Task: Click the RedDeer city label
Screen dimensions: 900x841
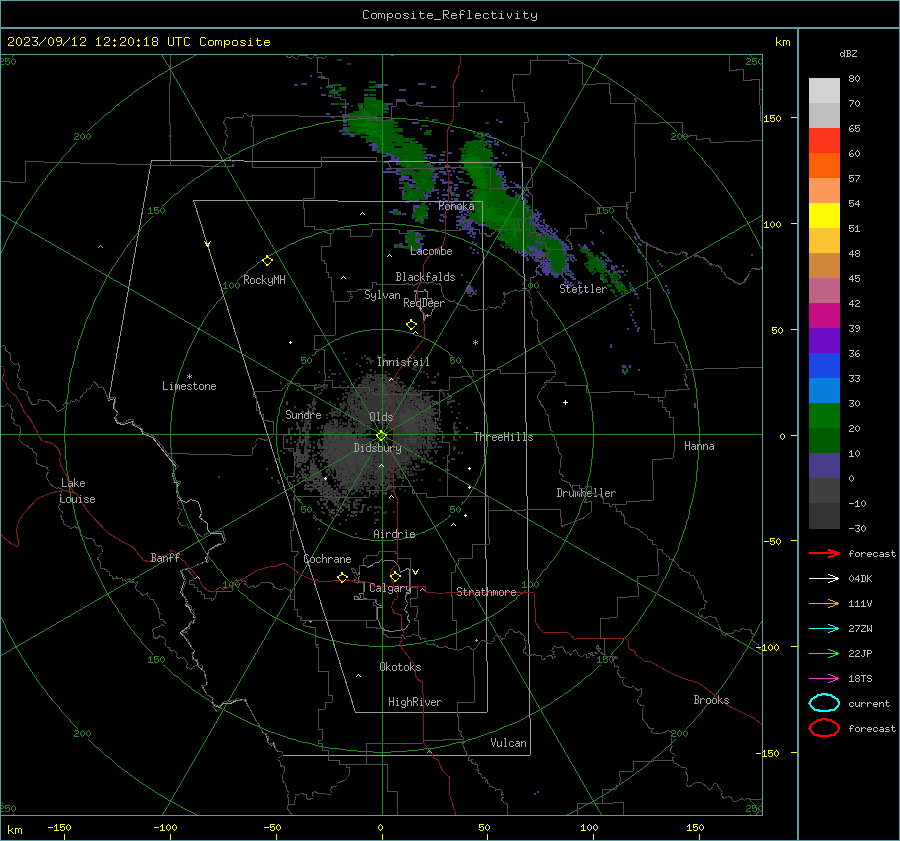Action: 424,303
